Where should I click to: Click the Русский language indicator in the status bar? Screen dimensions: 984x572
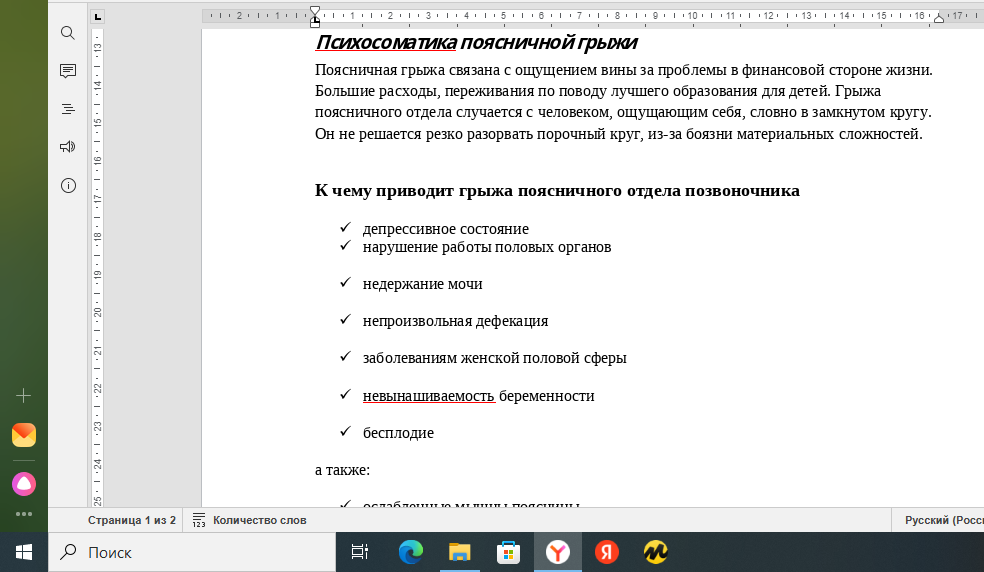click(943, 520)
